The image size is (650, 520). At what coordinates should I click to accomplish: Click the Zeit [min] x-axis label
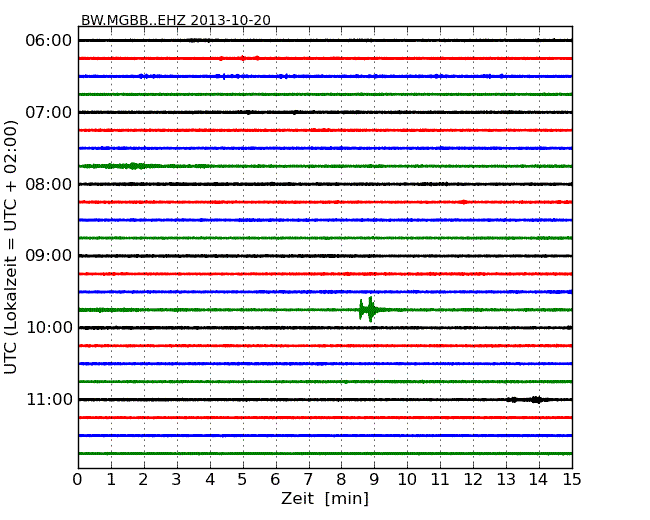pos(325,498)
